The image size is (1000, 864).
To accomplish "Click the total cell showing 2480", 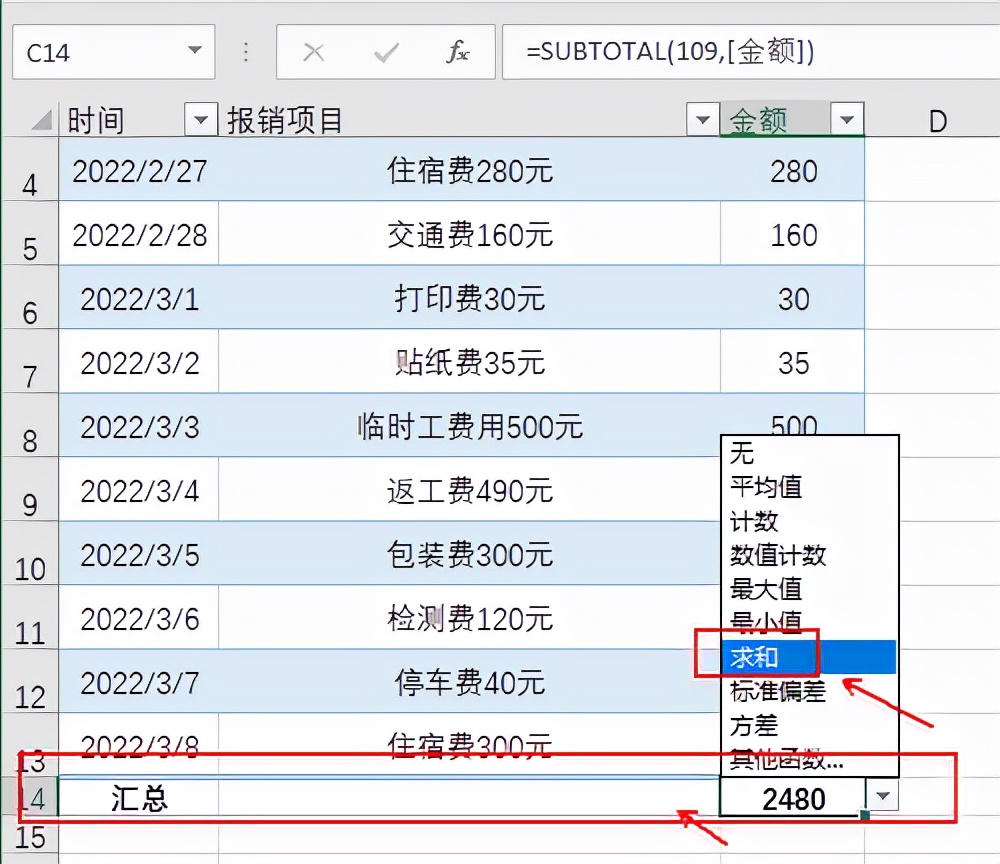I will (793, 798).
